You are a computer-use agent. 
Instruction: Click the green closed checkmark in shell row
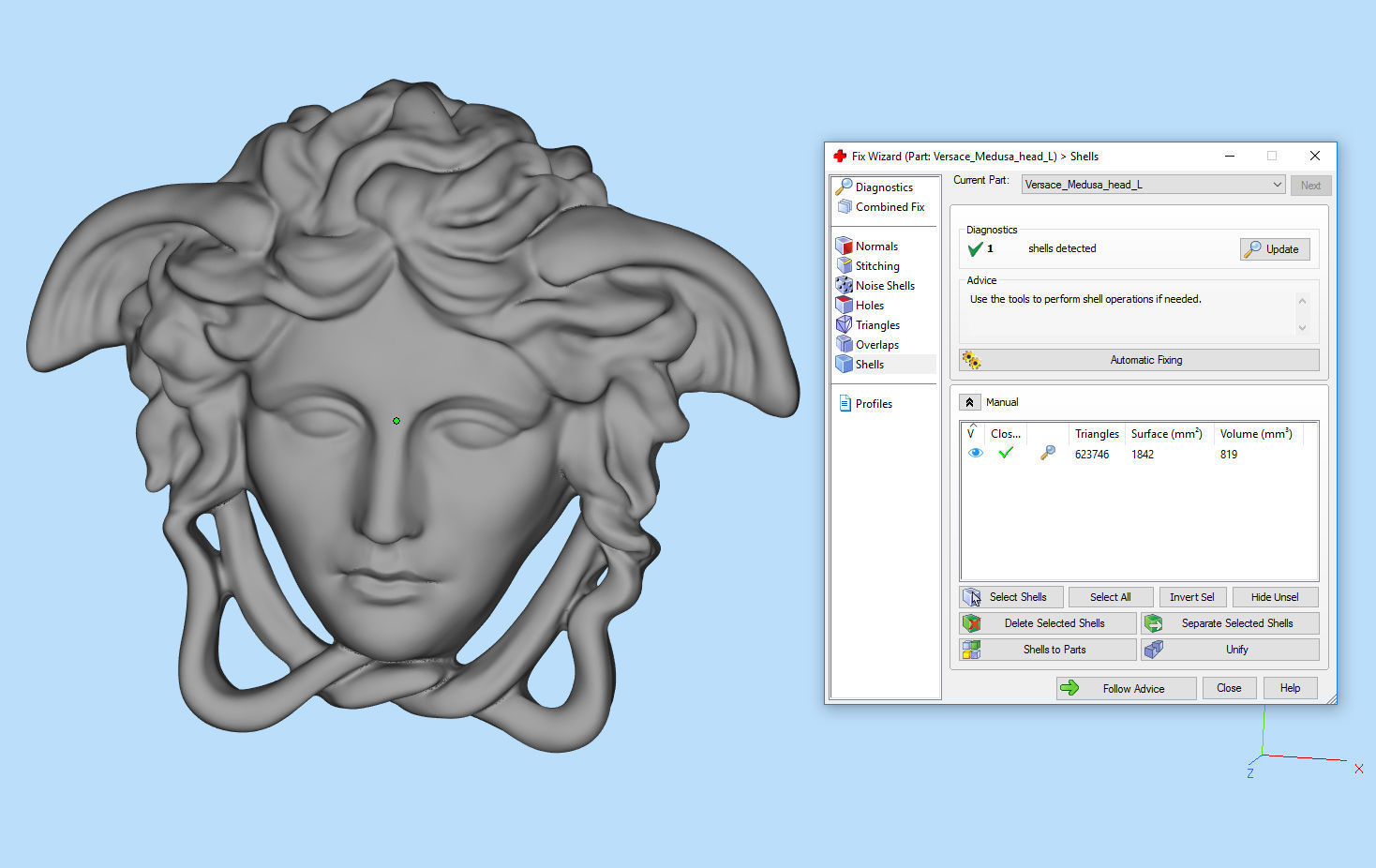1006,453
